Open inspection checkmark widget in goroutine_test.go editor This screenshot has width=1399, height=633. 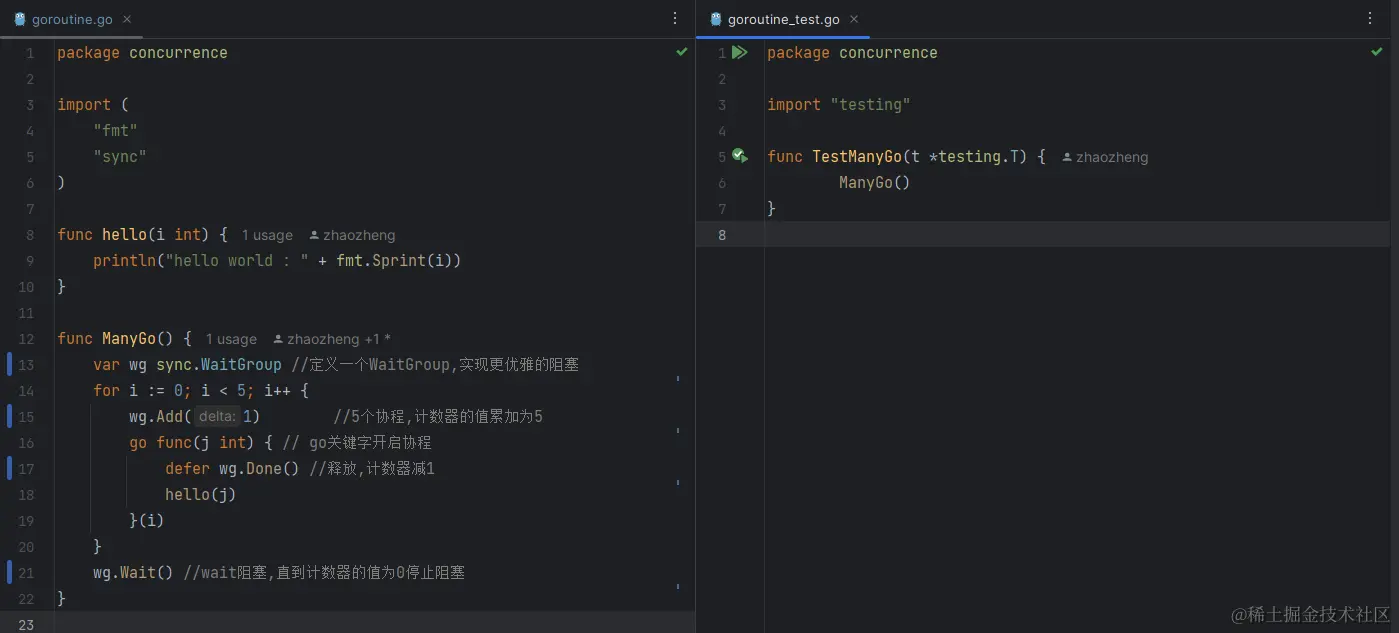[x=1377, y=51]
